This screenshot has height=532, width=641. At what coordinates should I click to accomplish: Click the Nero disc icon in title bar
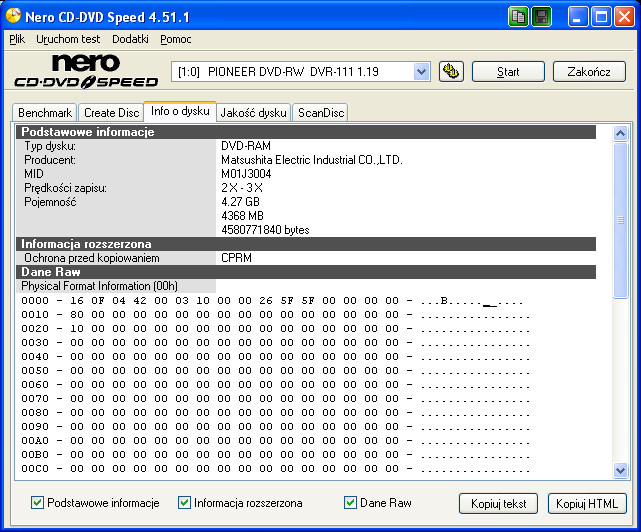tap(13, 16)
